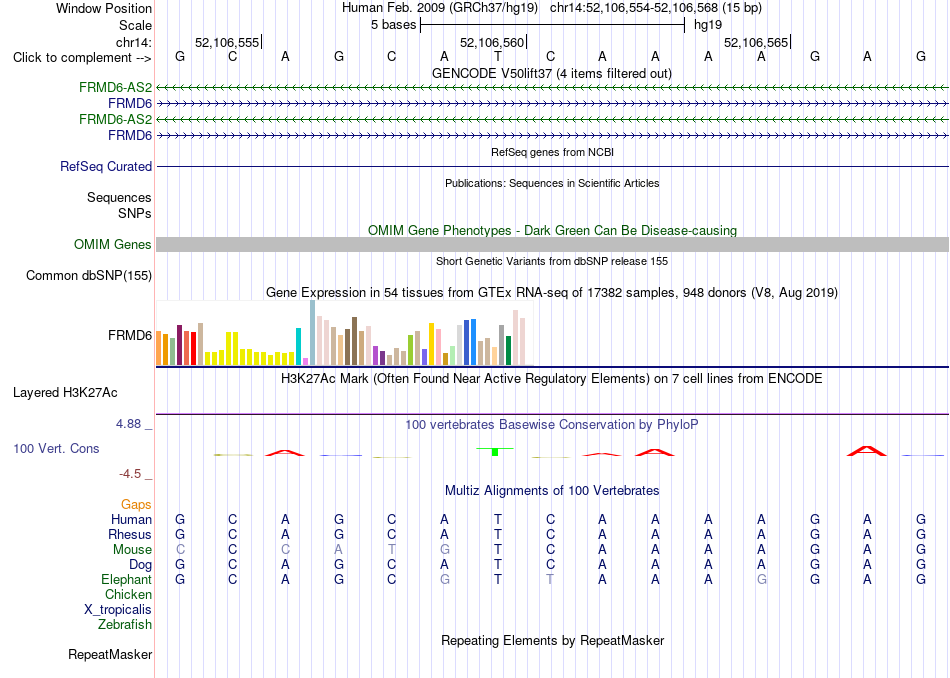The image size is (950, 678).
Task: Select the Rhesus alignment row label
Action: tap(130, 534)
